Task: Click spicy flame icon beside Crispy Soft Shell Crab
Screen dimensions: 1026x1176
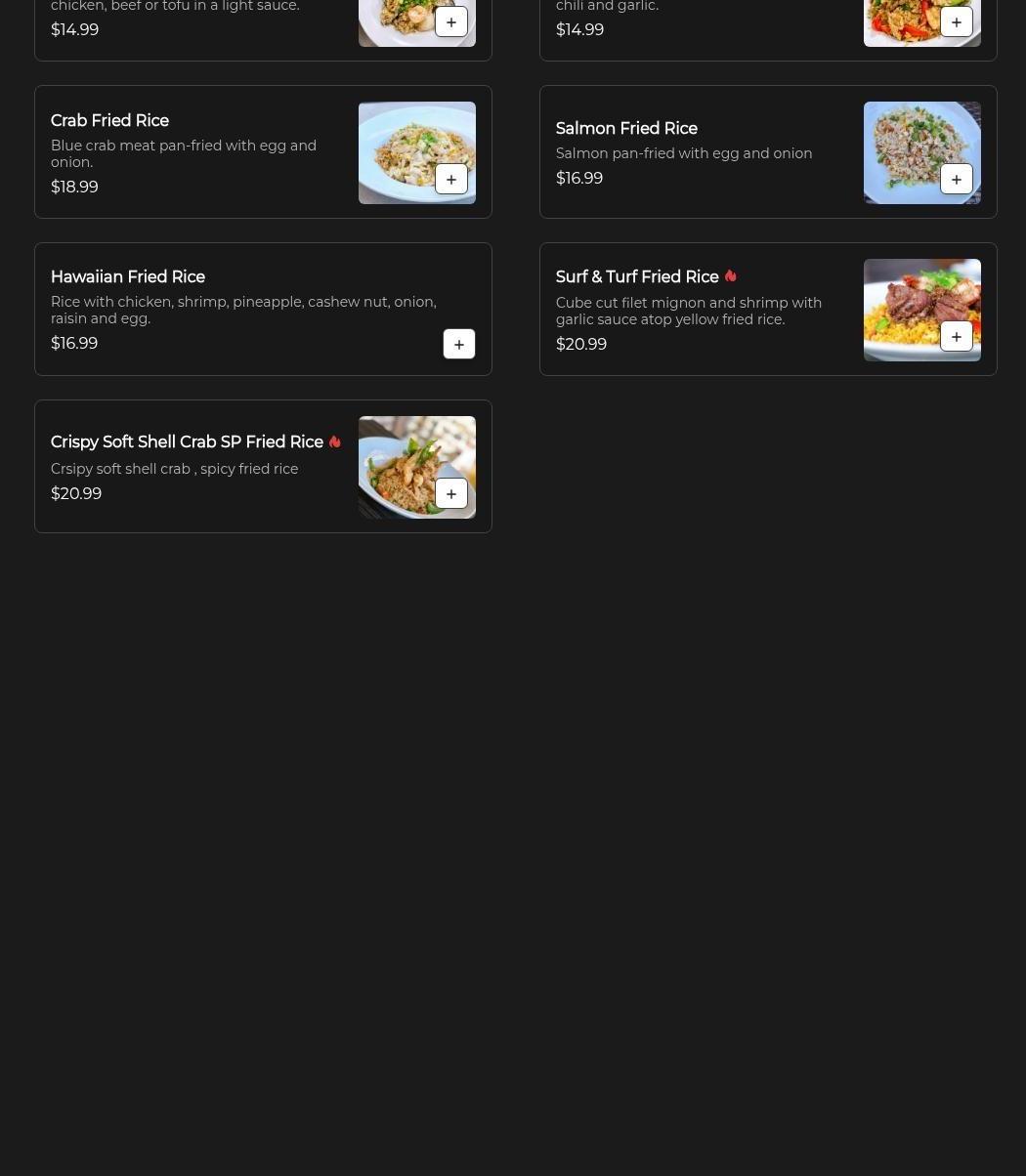Action: (334, 441)
